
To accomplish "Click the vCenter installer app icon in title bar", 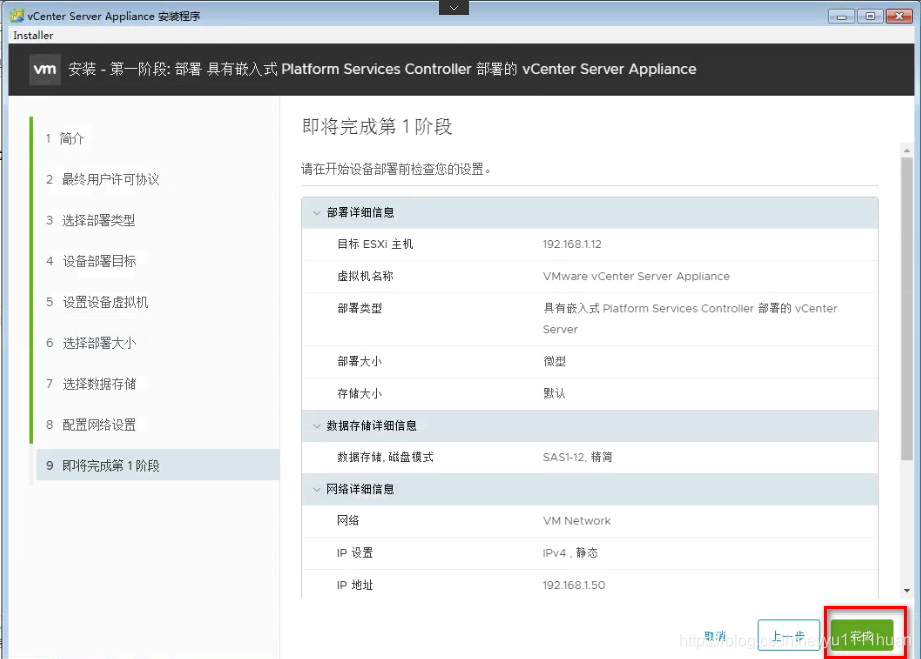I will (17, 16).
